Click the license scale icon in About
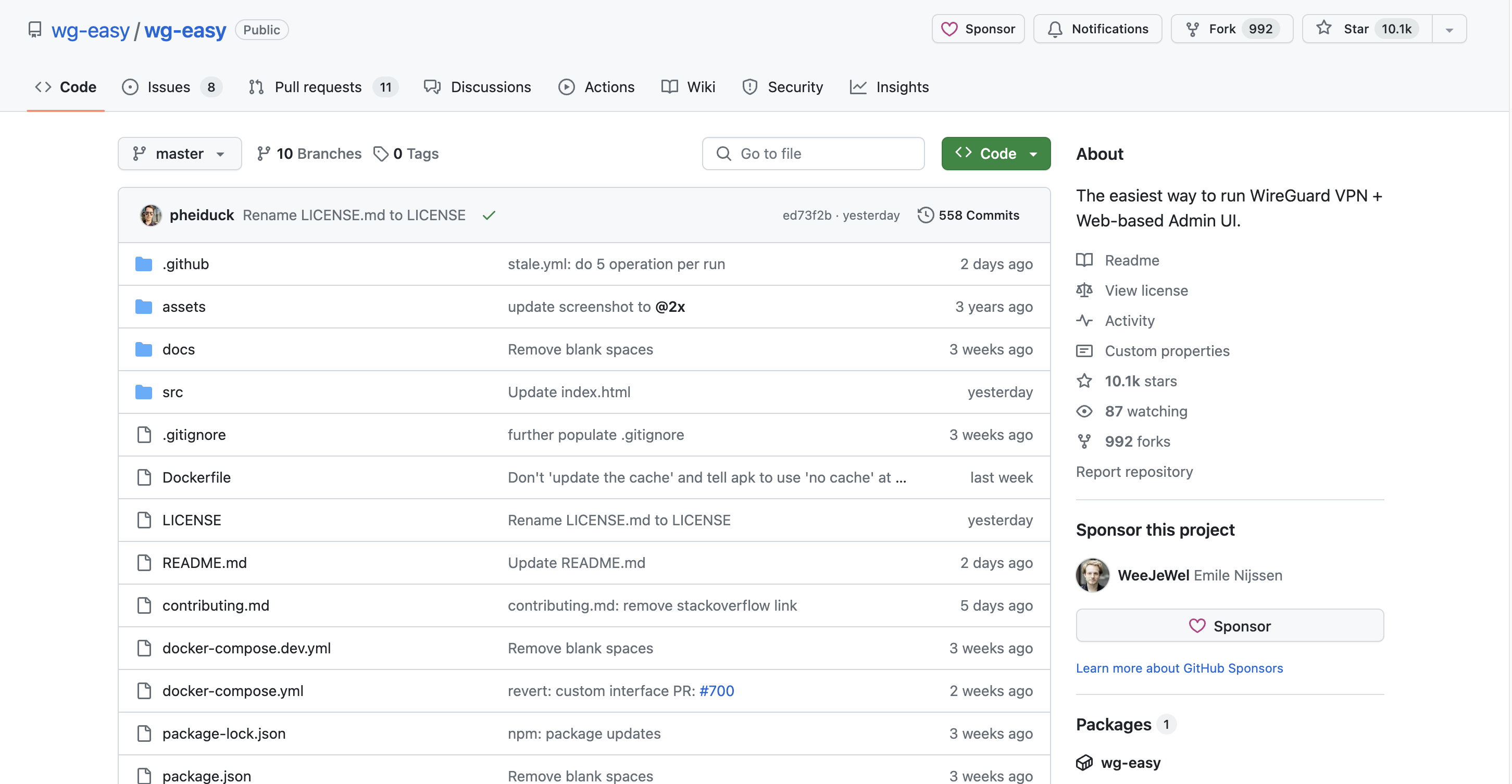The height and width of the screenshot is (784, 1512). coord(1084,290)
